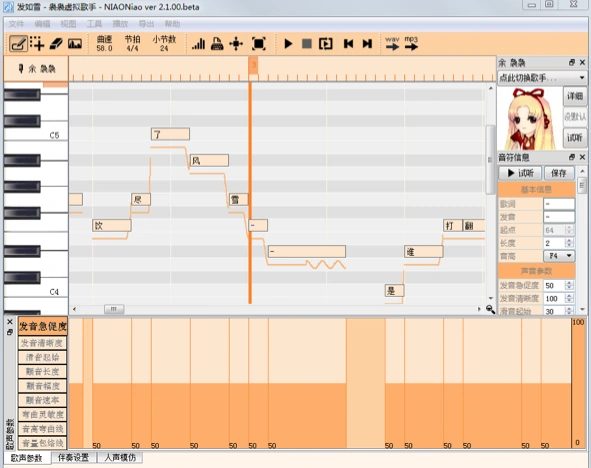
Task: Click the play button
Action: point(288,44)
